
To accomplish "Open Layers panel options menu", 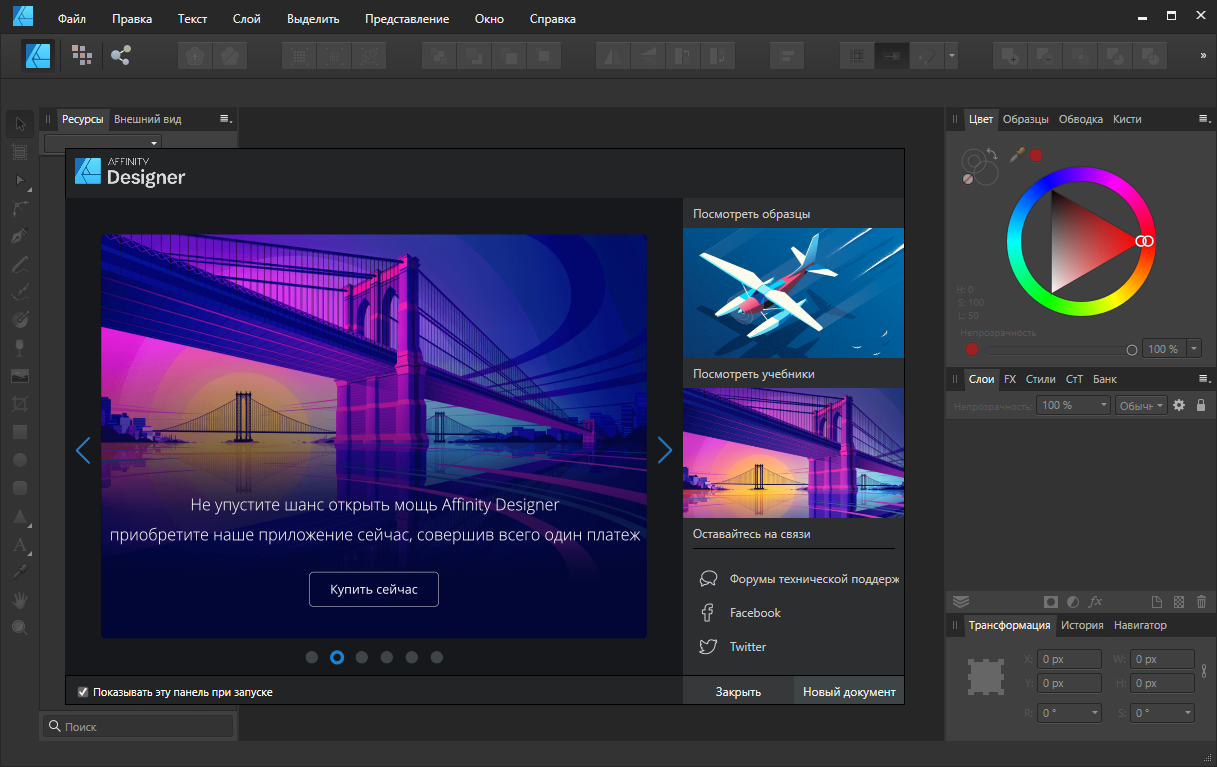I will coord(1204,379).
